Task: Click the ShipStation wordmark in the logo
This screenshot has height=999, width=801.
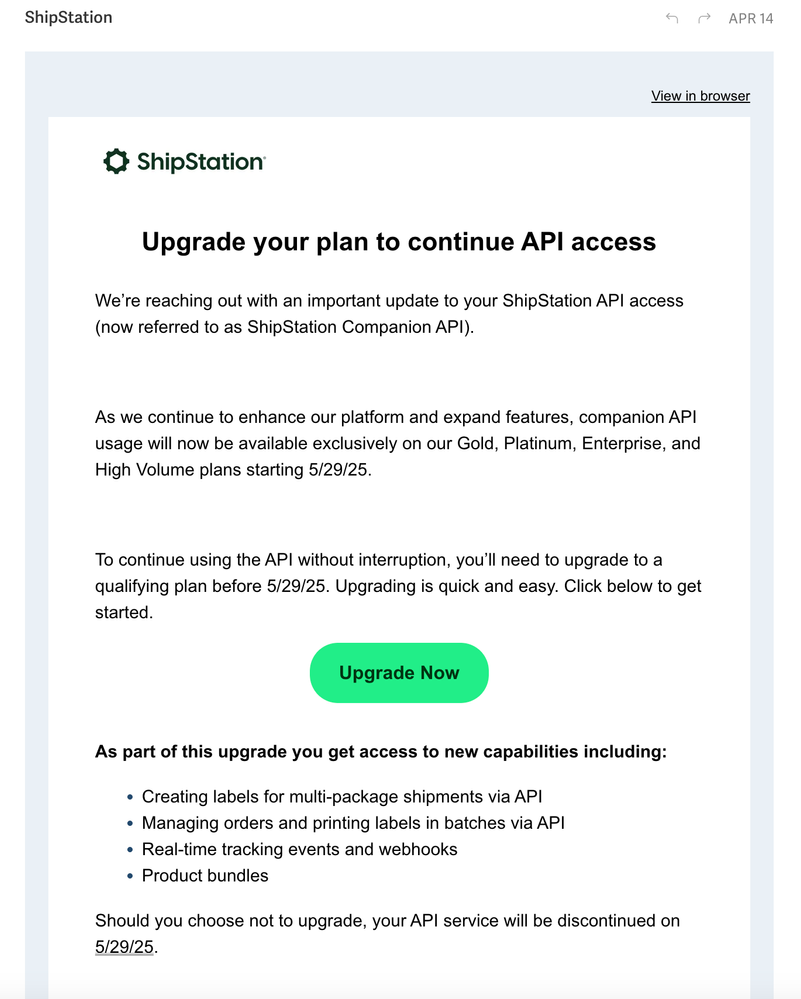Action: [200, 162]
